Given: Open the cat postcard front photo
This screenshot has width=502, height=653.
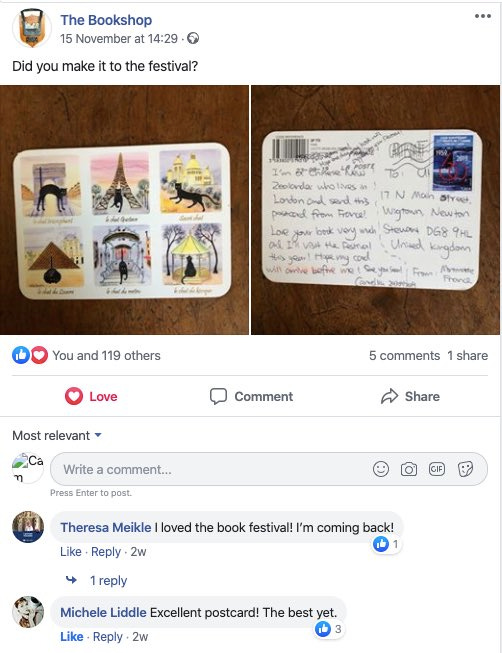Looking at the screenshot, I should click(x=124, y=210).
